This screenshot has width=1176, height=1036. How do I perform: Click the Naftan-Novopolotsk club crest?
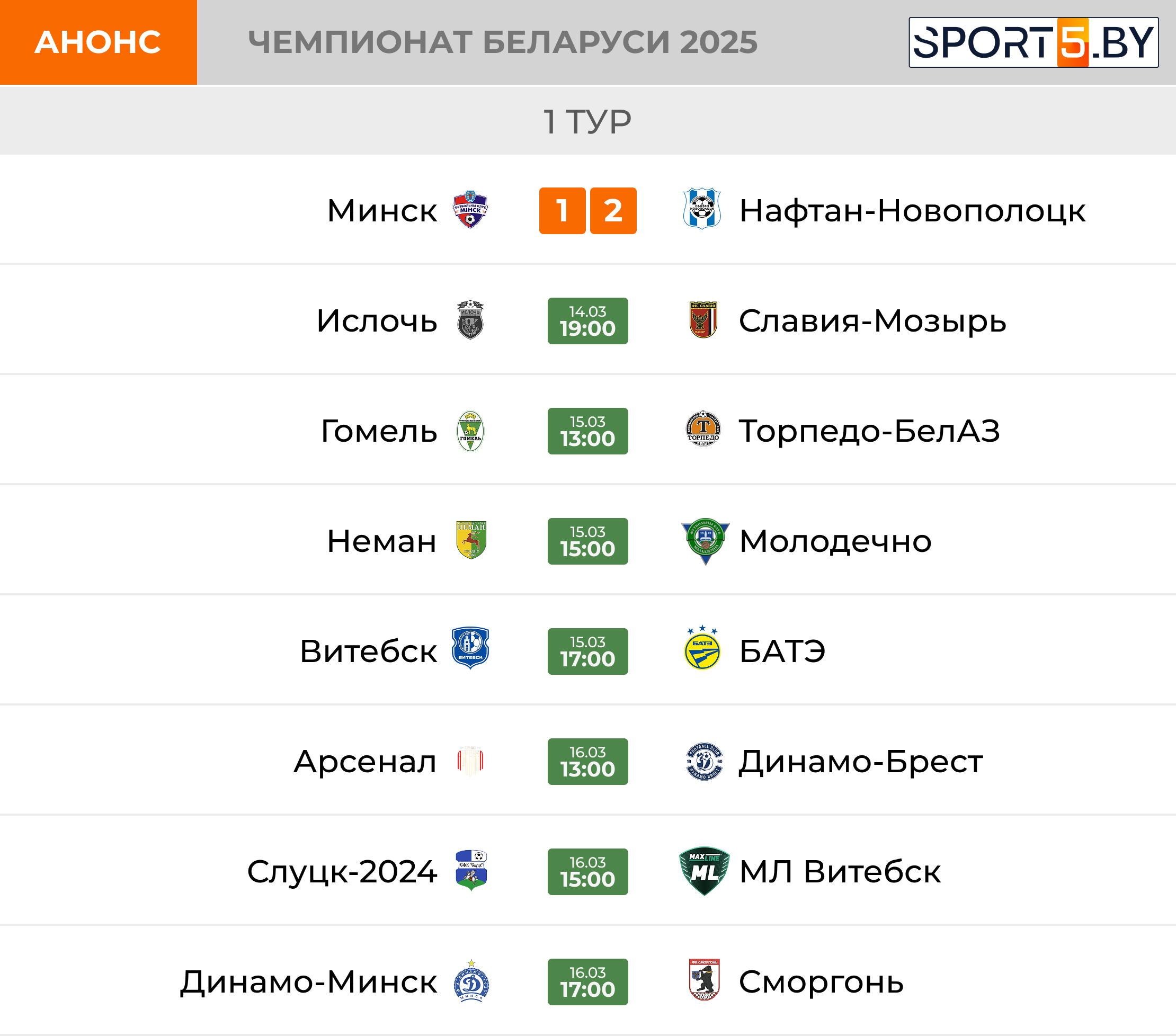click(x=702, y=208)
